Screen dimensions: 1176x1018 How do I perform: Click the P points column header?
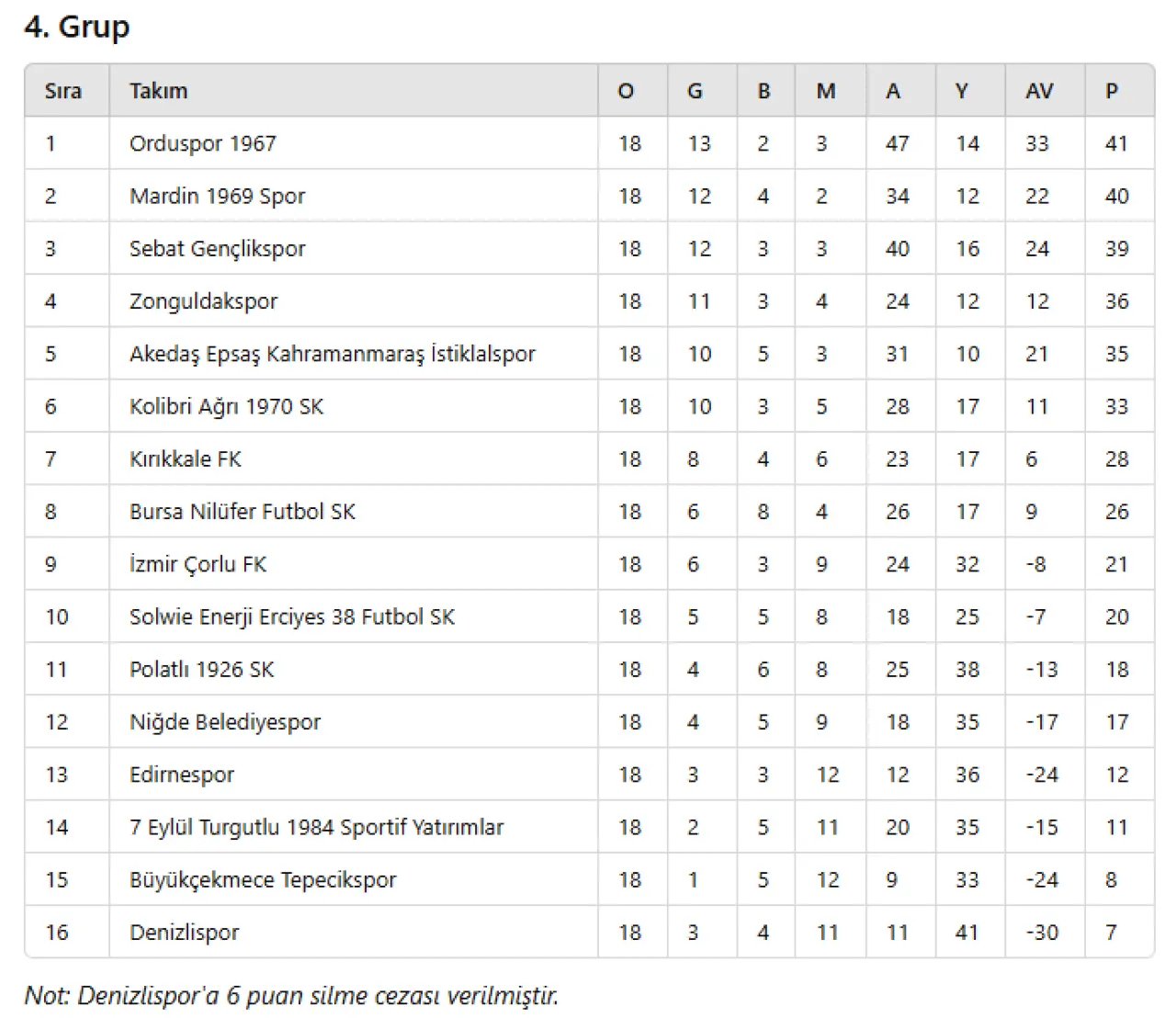(1112, 91)
